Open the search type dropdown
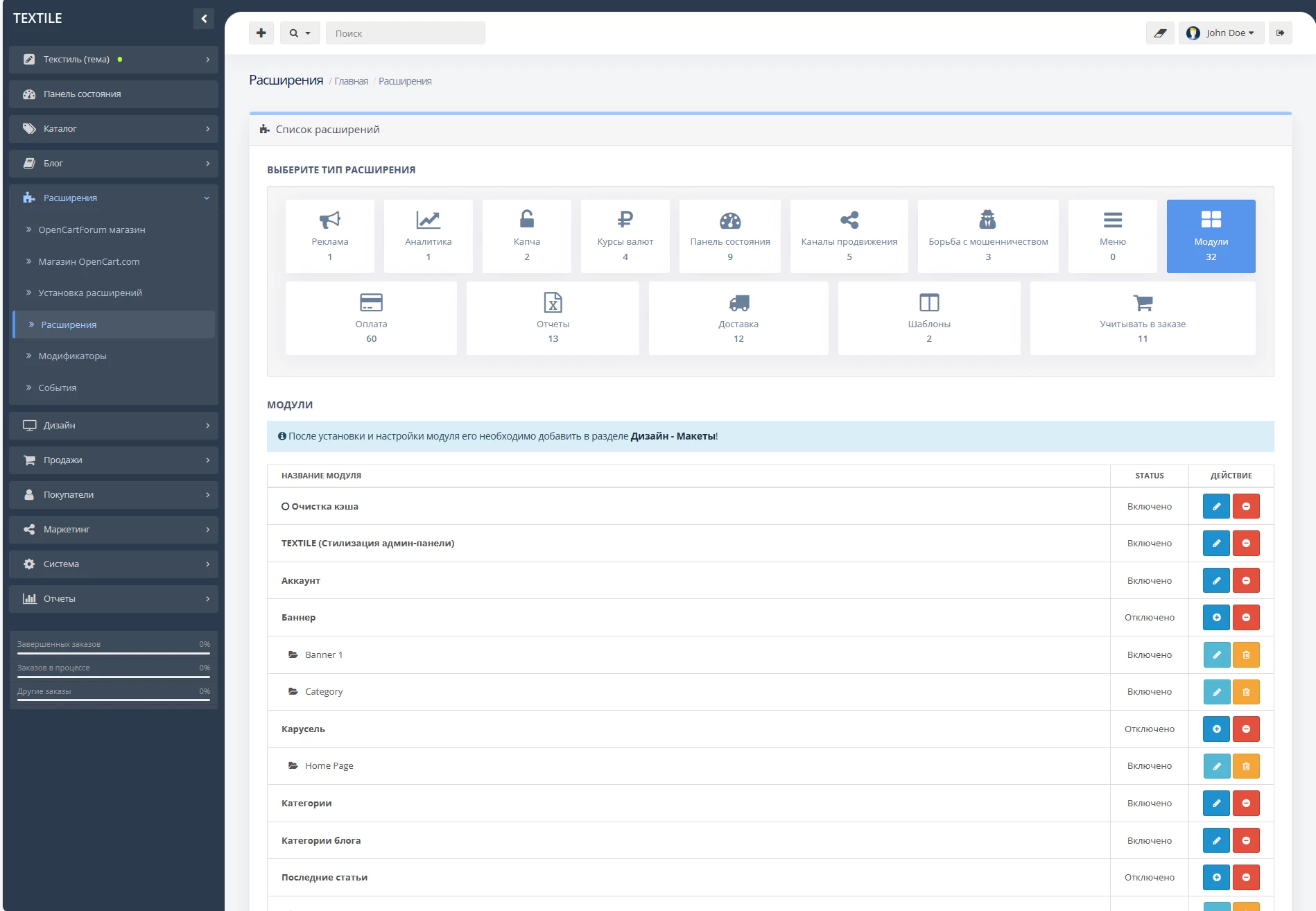The height and width of the screenshot is (911, 1316). click(300, 33)
